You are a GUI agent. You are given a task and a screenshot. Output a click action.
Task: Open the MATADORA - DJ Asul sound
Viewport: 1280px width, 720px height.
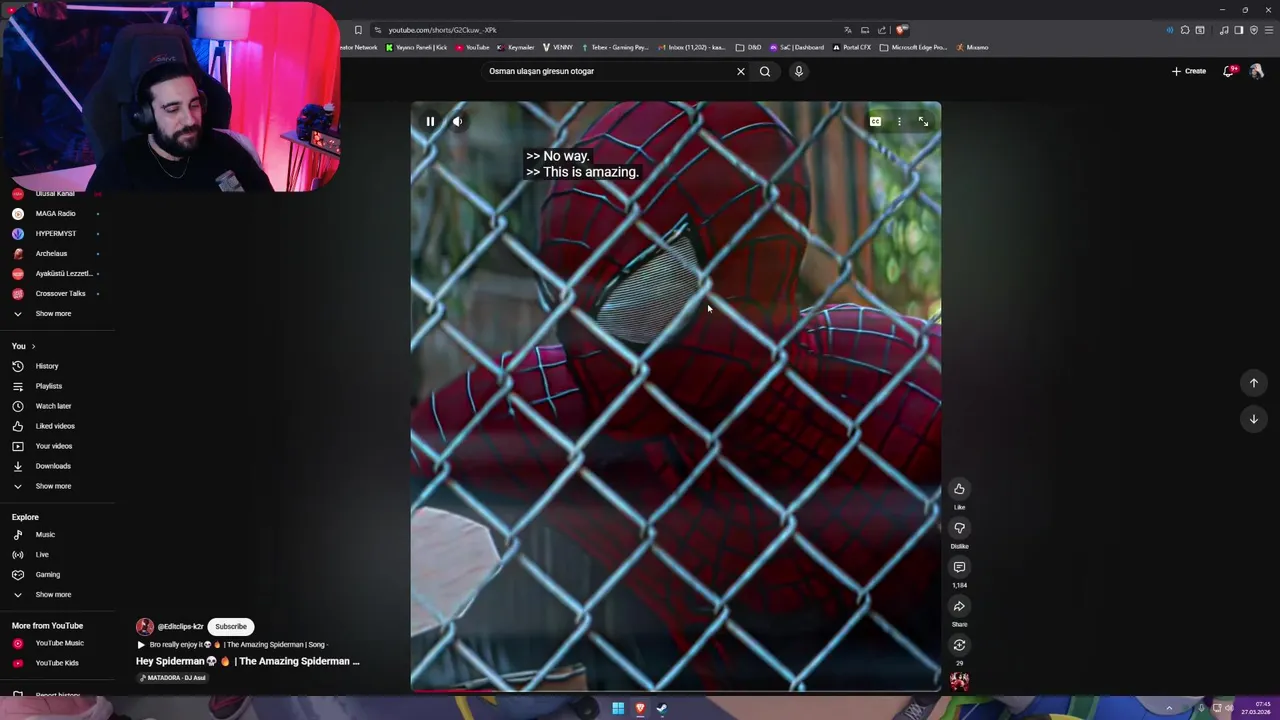tap(172, 678)
